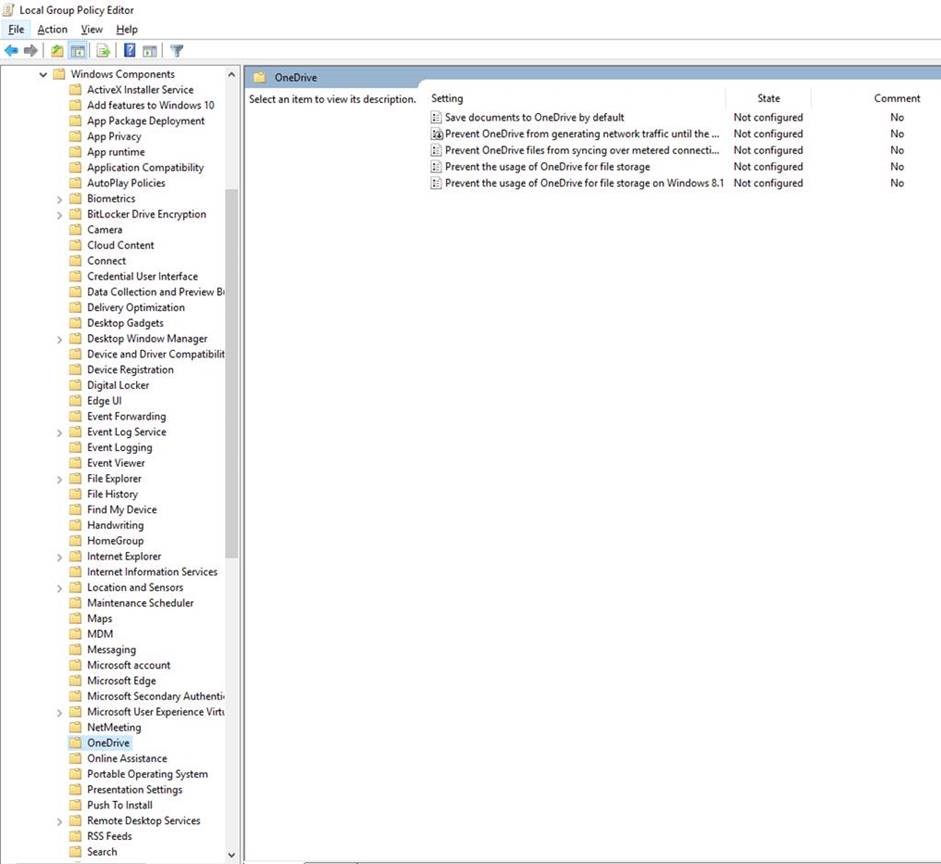Screen dimensions: 941x864
Task: Expand Microsoft User Experience Virtualization node
Action: point(59,713)
